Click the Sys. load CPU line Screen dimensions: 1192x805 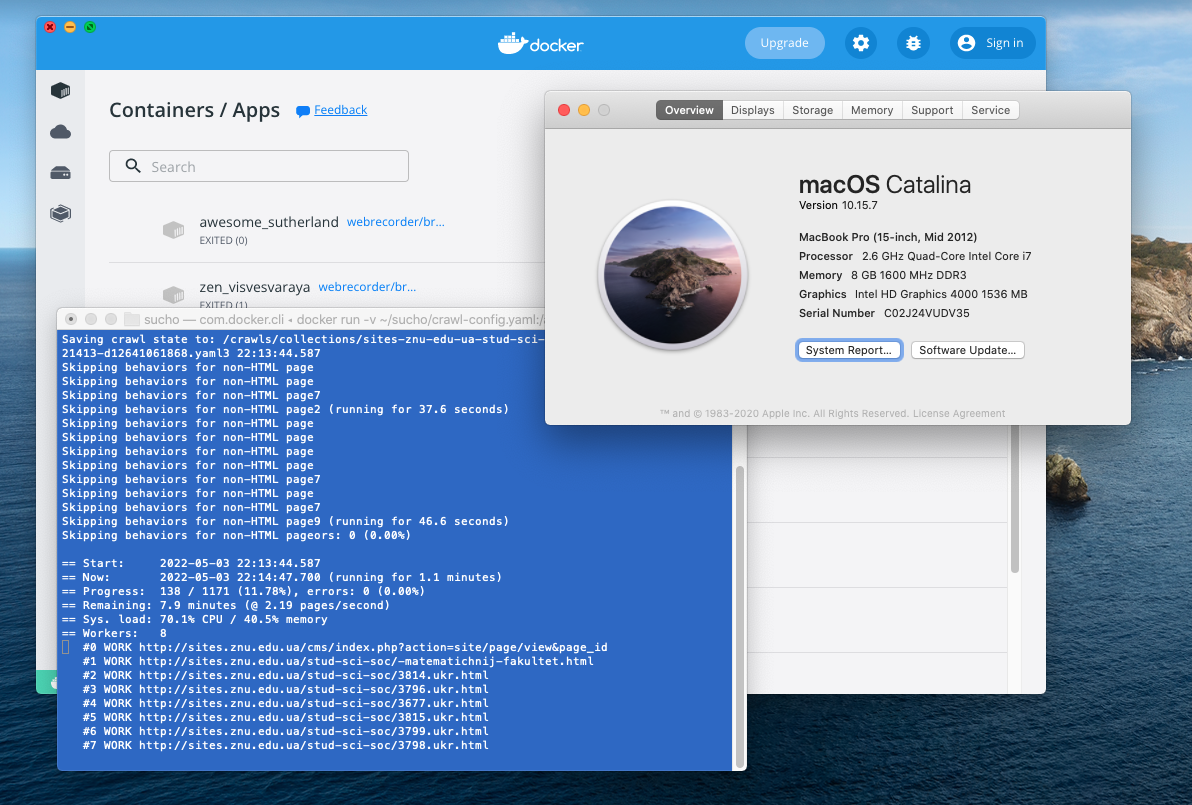pyautogui.click(x=195, y=620)
